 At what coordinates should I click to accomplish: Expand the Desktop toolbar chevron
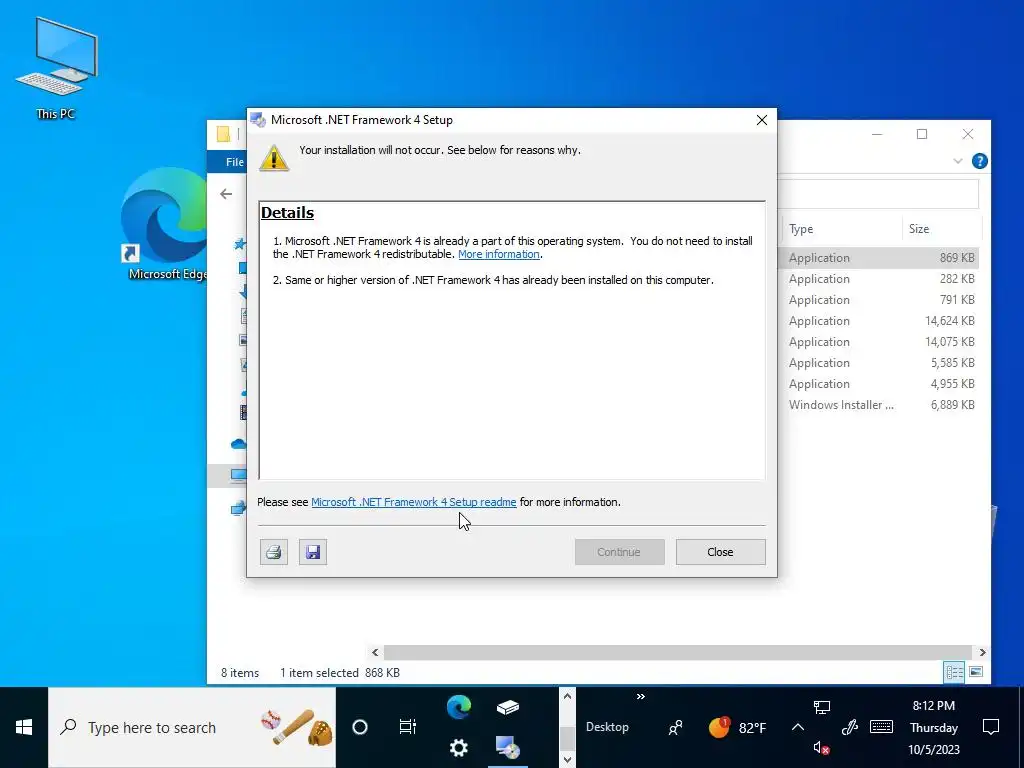click(x=641, y=697)
